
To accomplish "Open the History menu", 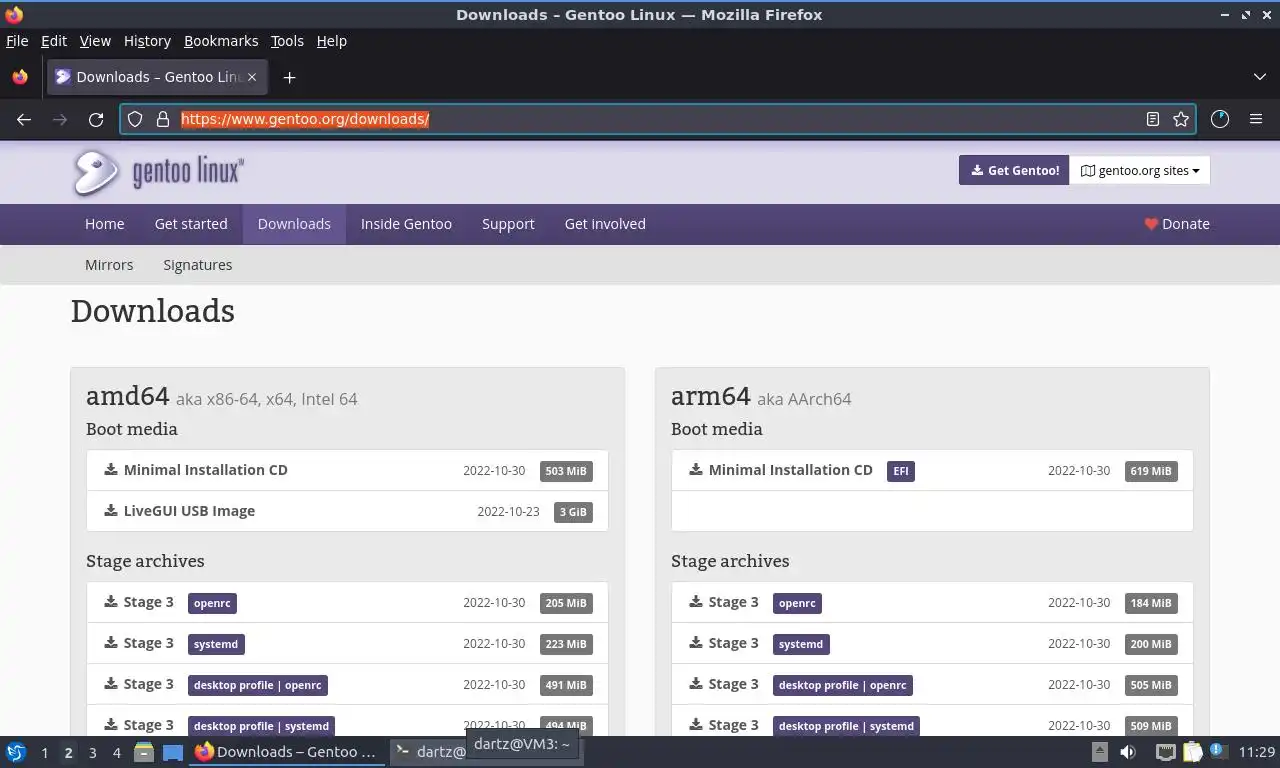I will click(147, 41).
